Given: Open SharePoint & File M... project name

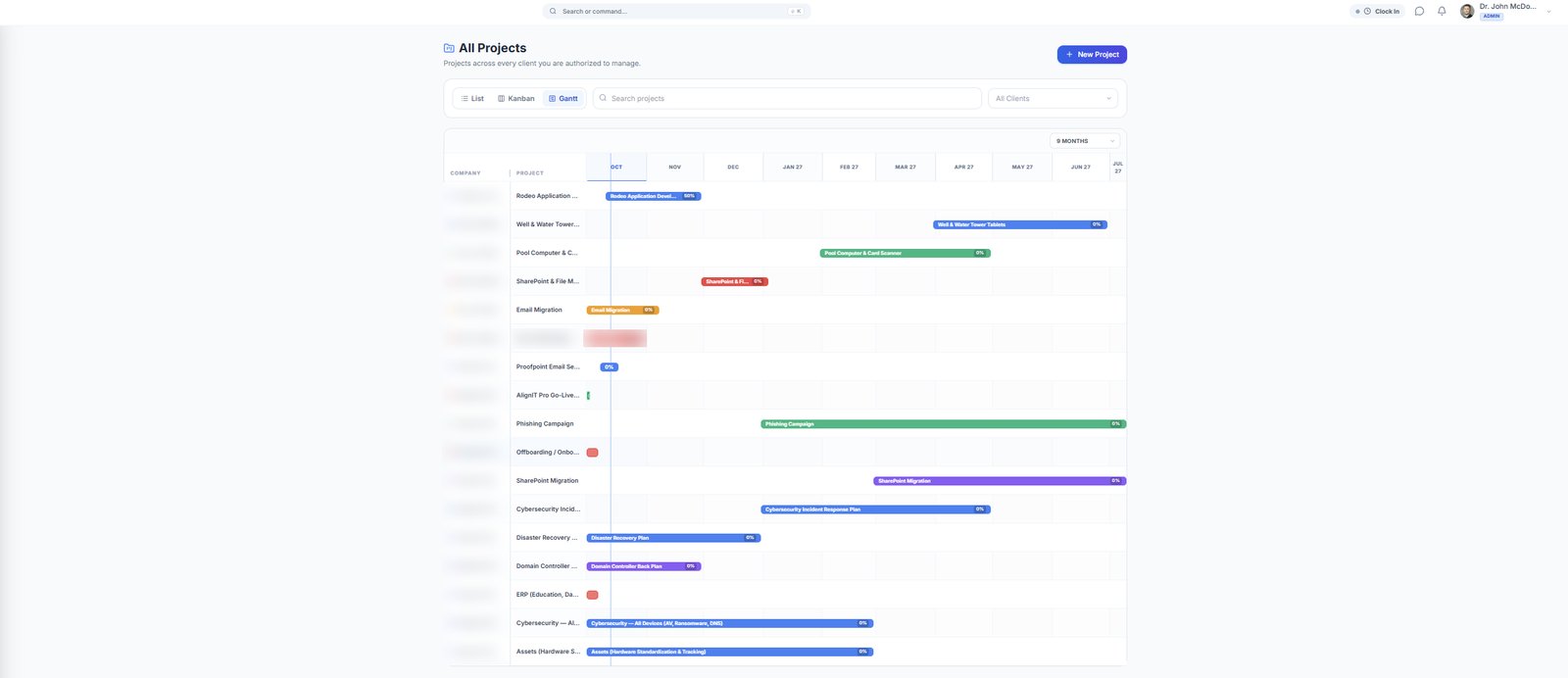Looking at the screenshot, I should coord(548,281).
